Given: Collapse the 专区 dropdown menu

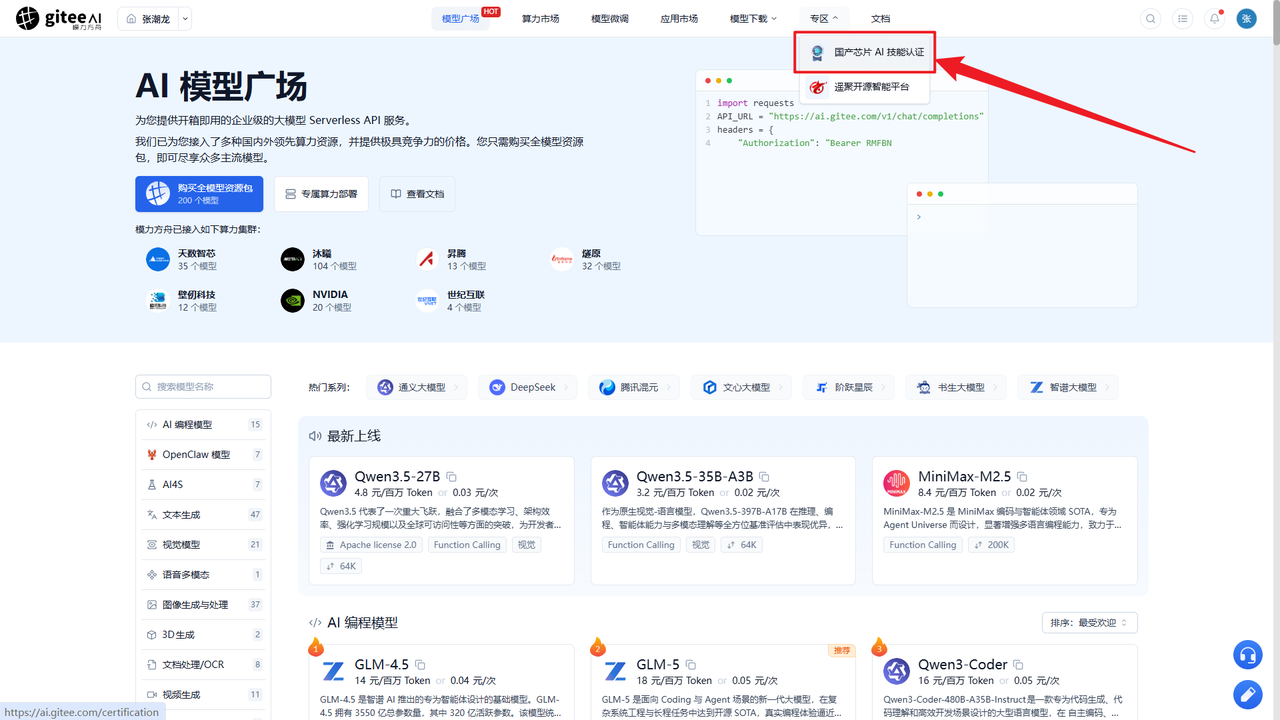Looking at the screenshot, I should pos(824,19).
